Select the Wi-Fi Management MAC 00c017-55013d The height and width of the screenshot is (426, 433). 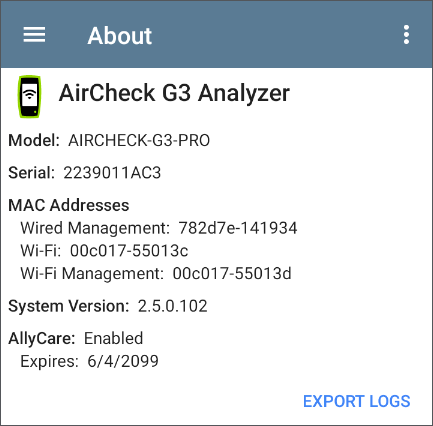click(x=232, y=273)
